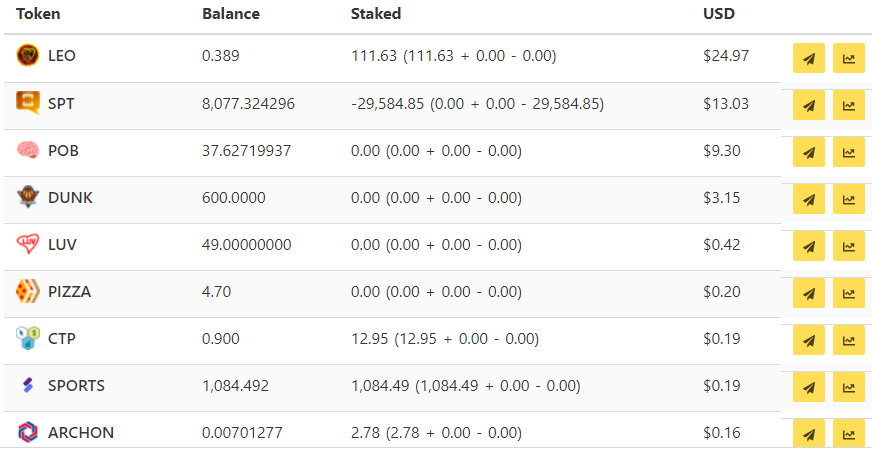Click the send icon for LEO
The image size is (872, 454).
(809, 58)
